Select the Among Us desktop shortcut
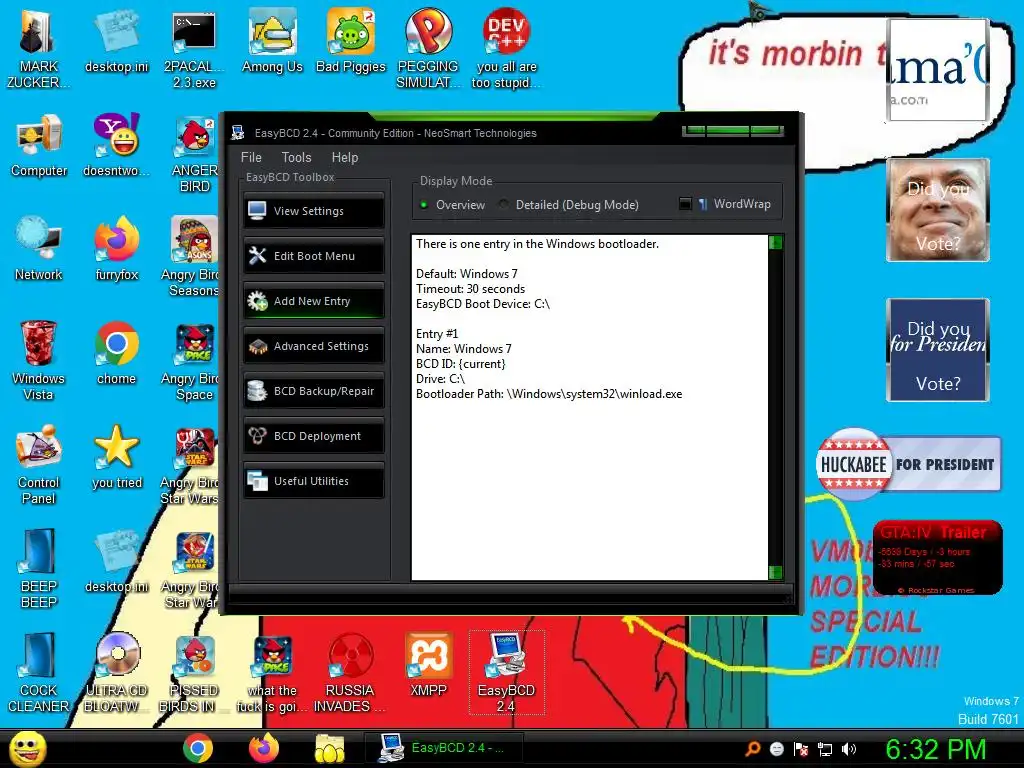 click(272, 40)
